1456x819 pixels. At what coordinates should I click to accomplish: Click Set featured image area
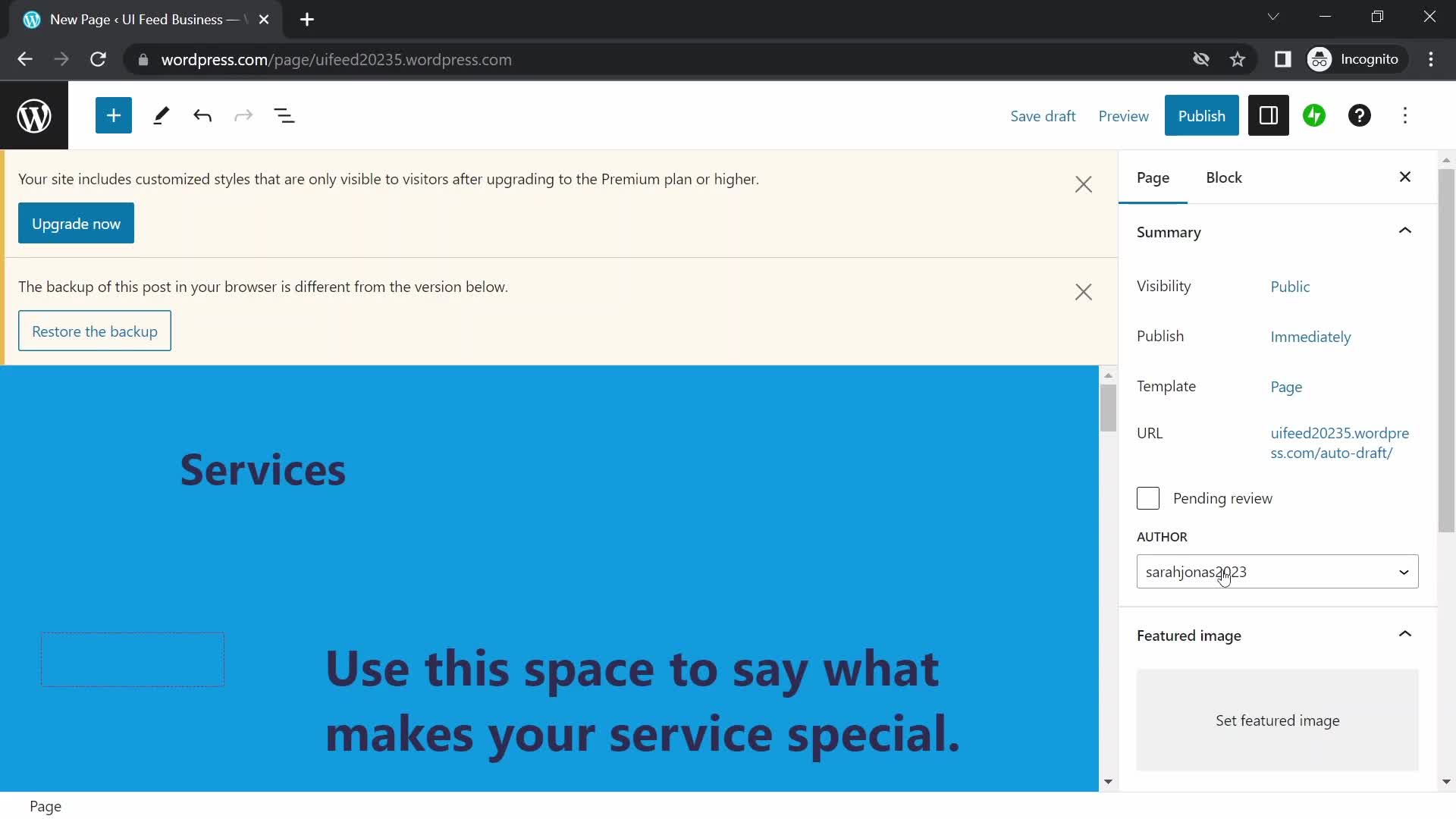coord(1277,720)
